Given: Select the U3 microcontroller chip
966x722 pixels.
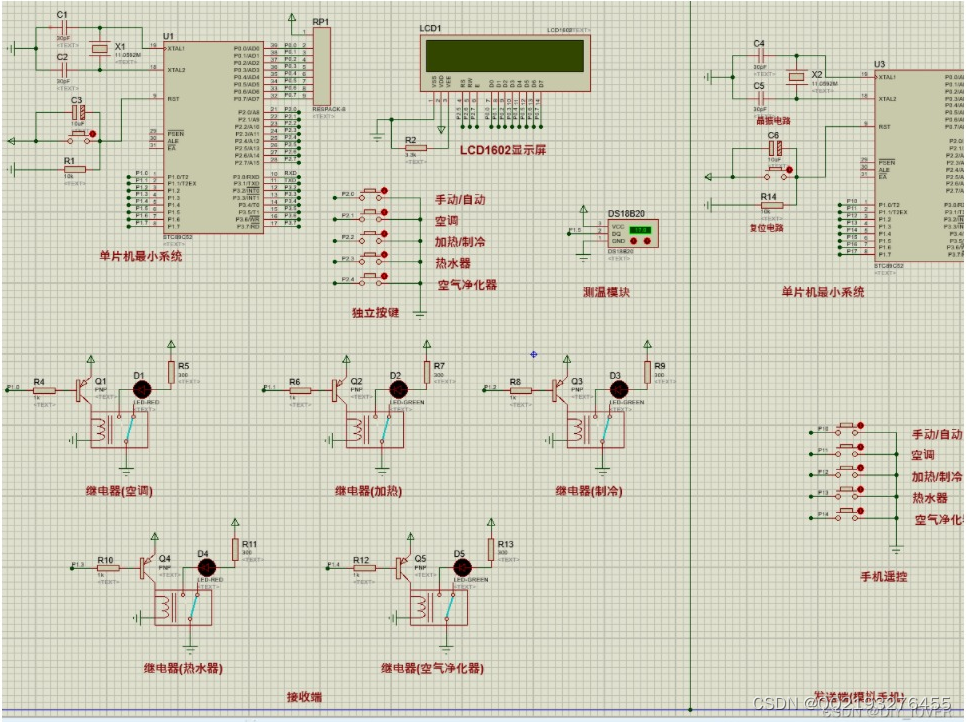Looking at the screenshot, I should click(920, 165).
